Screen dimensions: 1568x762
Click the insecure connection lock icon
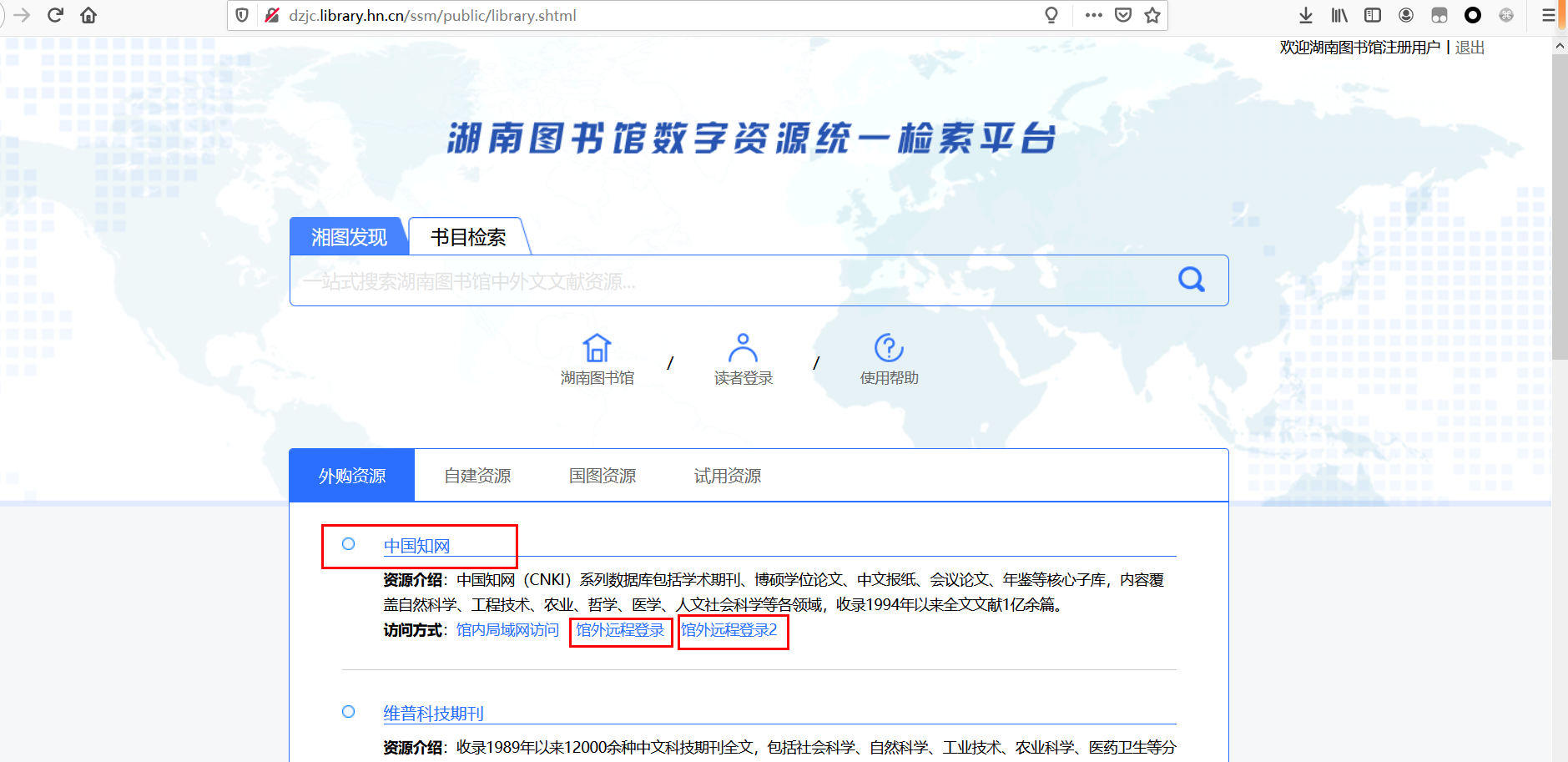point(271,15)
